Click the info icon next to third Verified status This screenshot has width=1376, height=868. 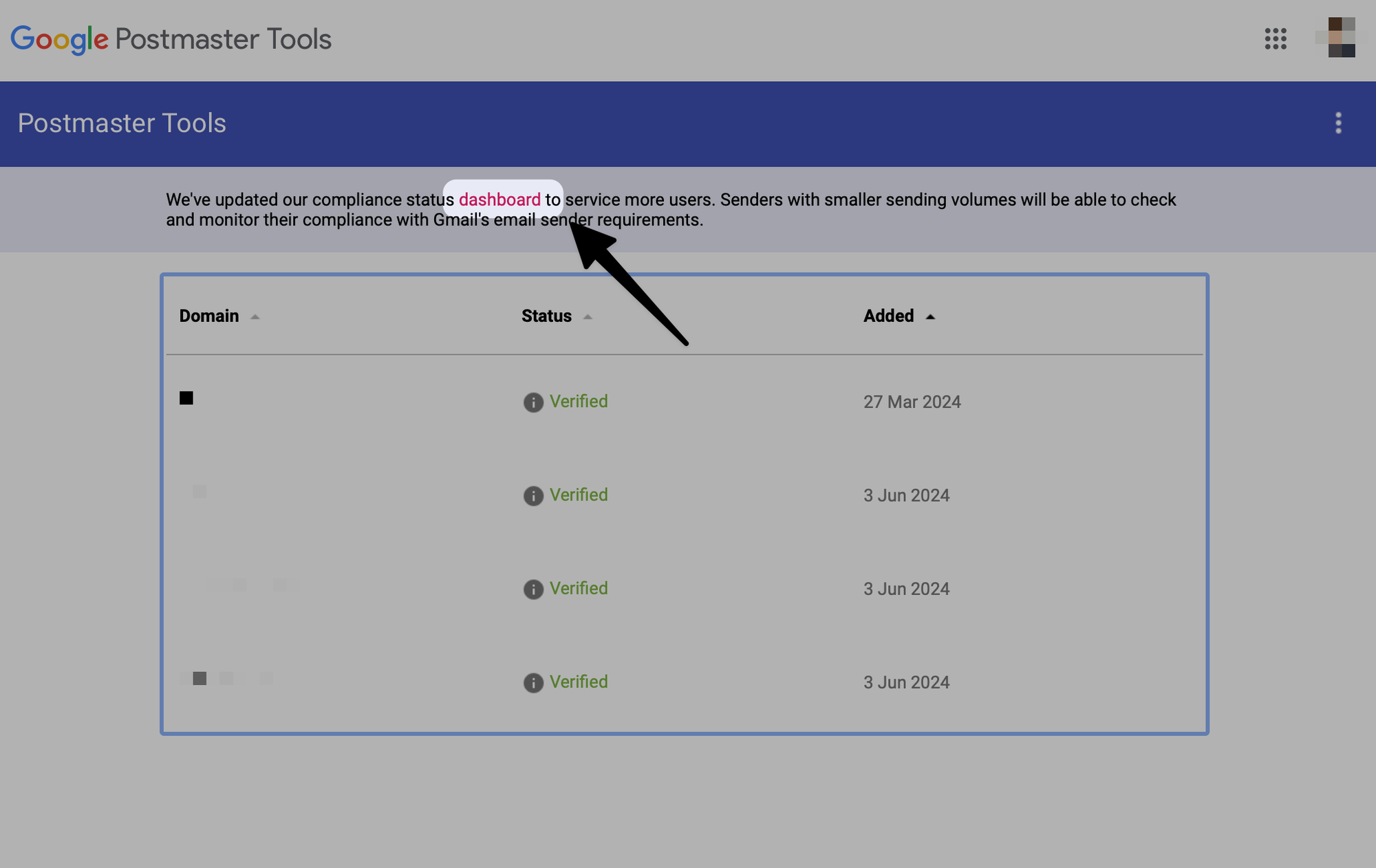click(x=533, y=589)
